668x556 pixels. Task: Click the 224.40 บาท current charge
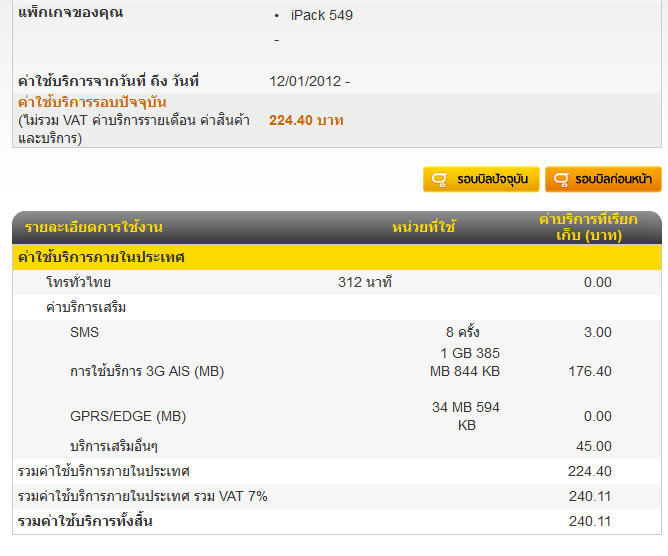click(306, 120)
